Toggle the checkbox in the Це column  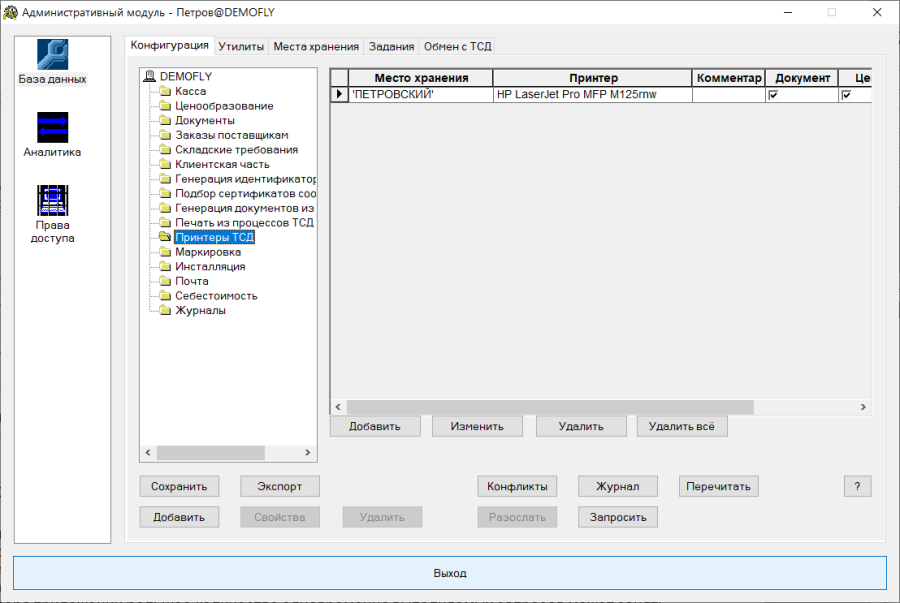point(846,95)
